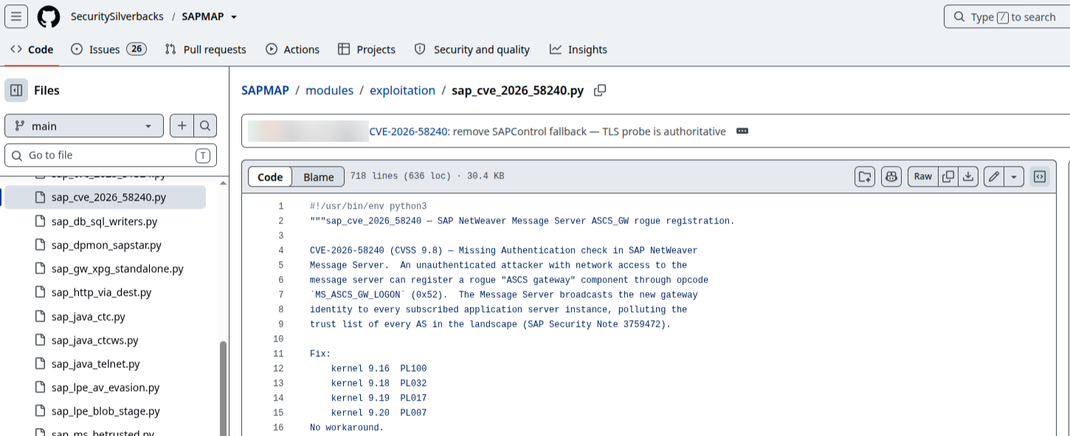Viewport: 1070px width, 436px height.
Task: Open the Security and quality tab
Action: [472, 49]
